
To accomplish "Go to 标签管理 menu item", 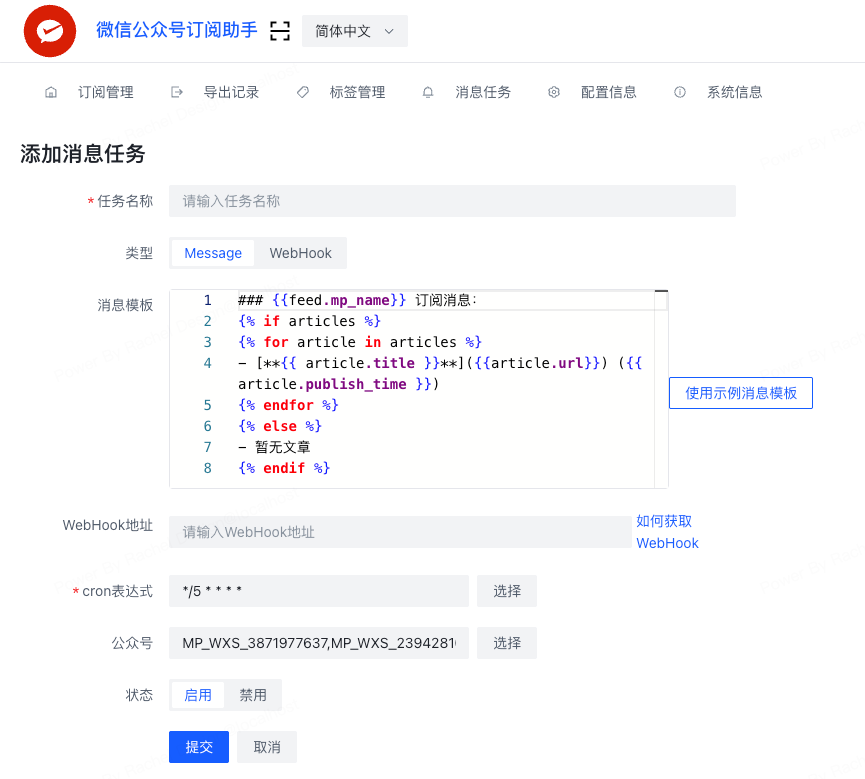I will (357, 92).
